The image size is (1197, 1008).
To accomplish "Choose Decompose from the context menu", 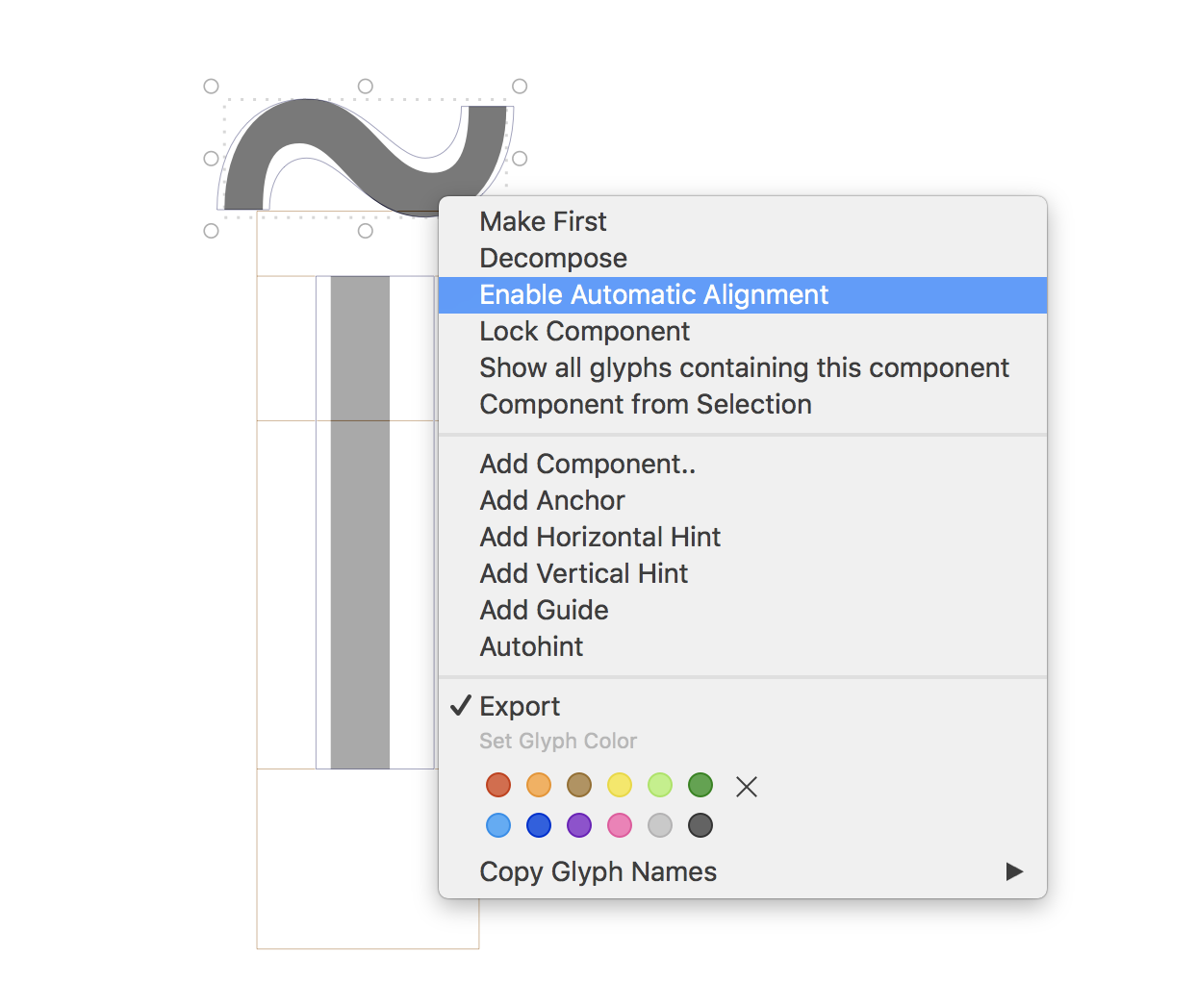I will (x=553, y=259).
